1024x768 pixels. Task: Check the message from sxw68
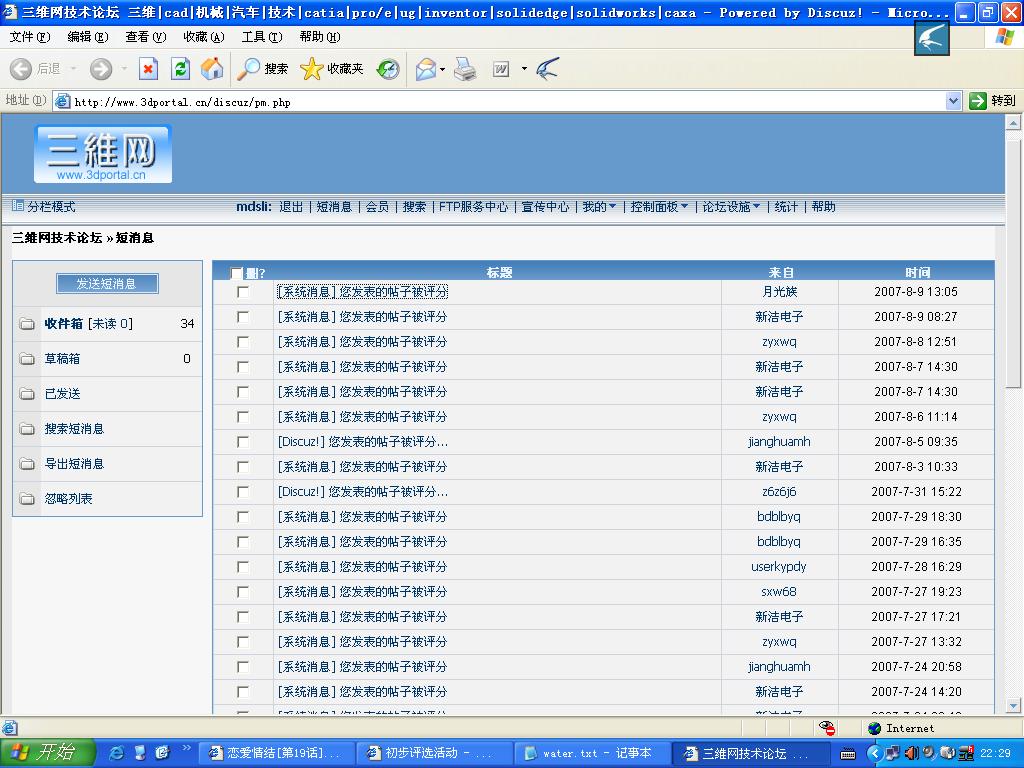pyautogui.click(x=243, y=592)
